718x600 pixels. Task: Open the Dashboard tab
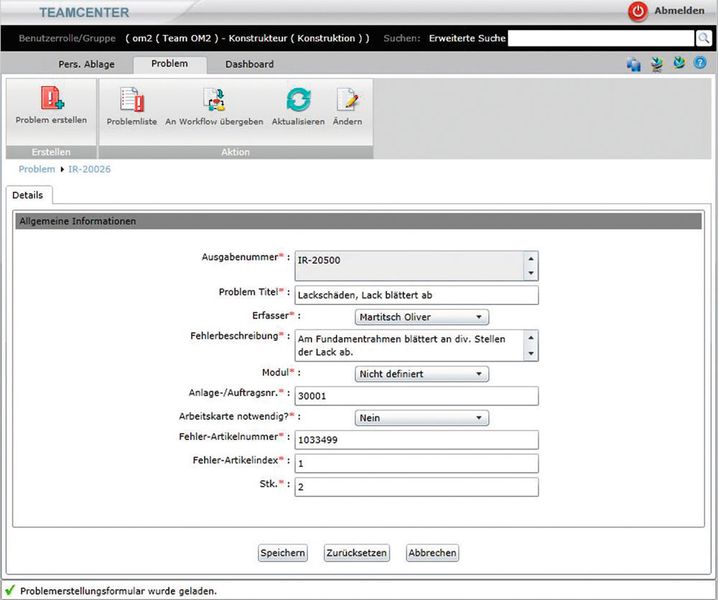click(249, 64)
